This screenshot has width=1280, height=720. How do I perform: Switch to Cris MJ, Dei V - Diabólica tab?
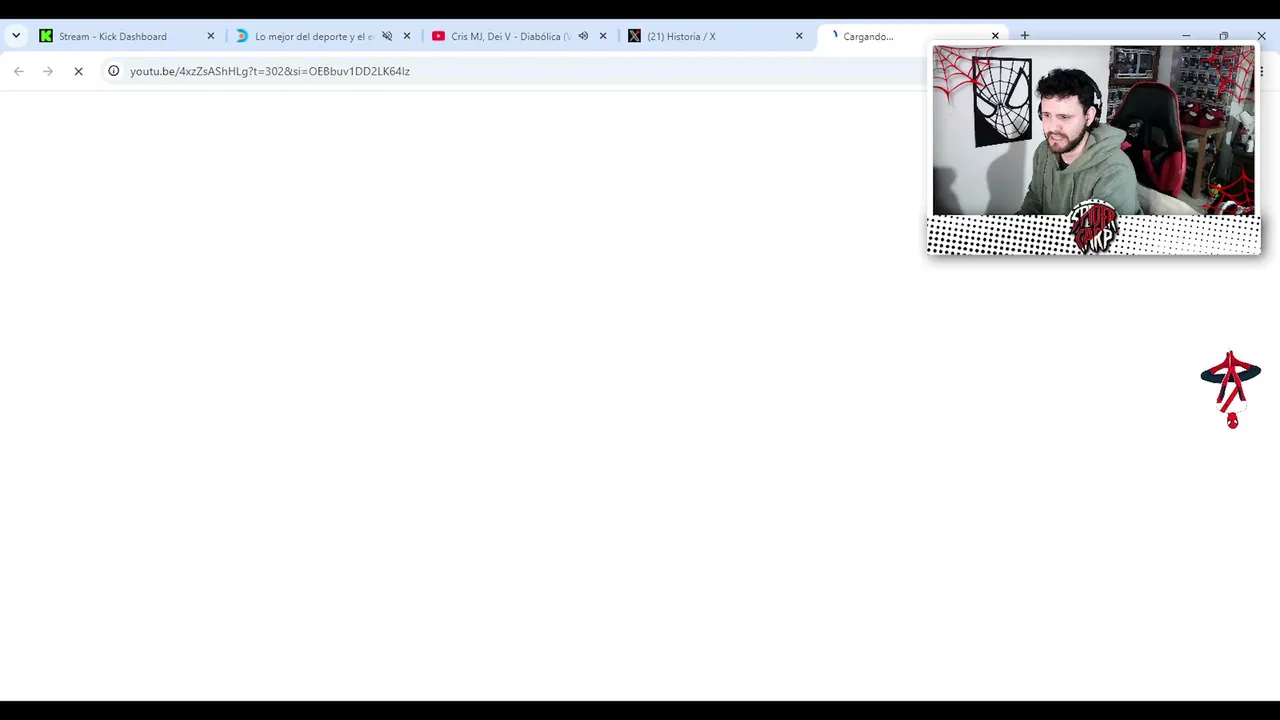[x=518, y=36]
